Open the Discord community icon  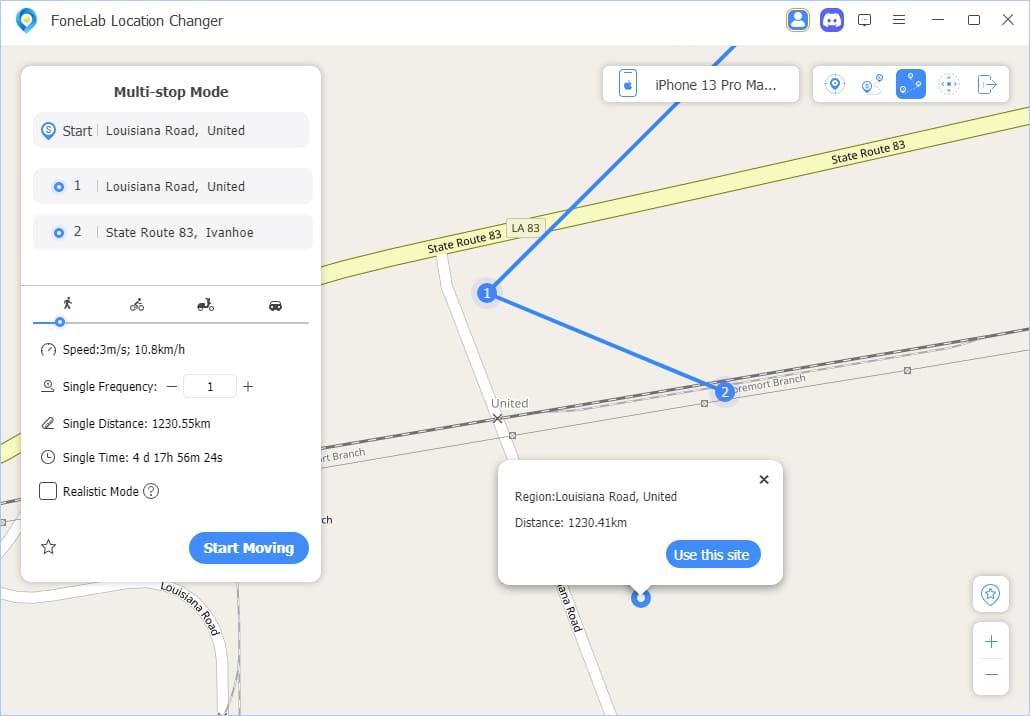[x=832, y=20]
